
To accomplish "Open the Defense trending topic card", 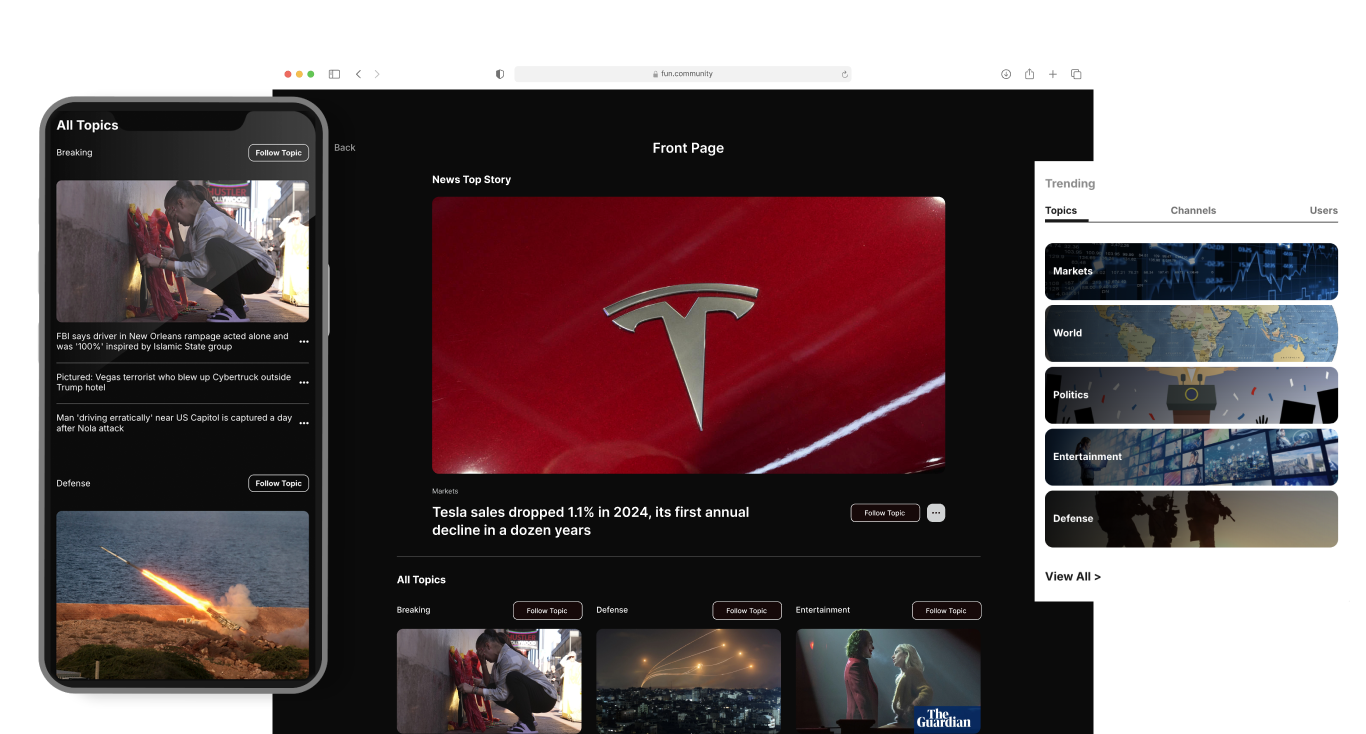I will [x=1191, y=519].
